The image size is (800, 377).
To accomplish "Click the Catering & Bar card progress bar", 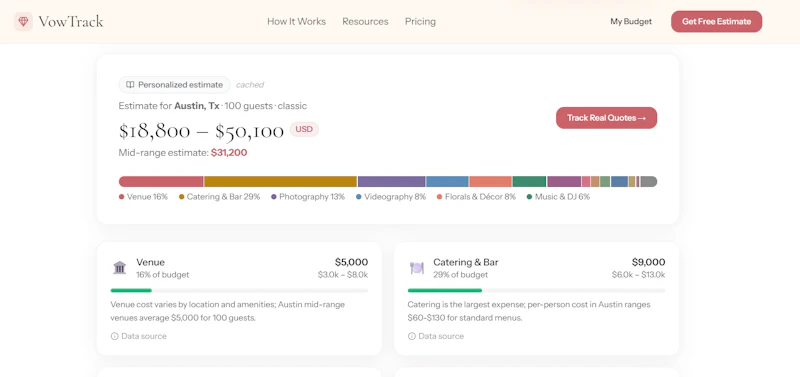I will click(x=536, y=290).
